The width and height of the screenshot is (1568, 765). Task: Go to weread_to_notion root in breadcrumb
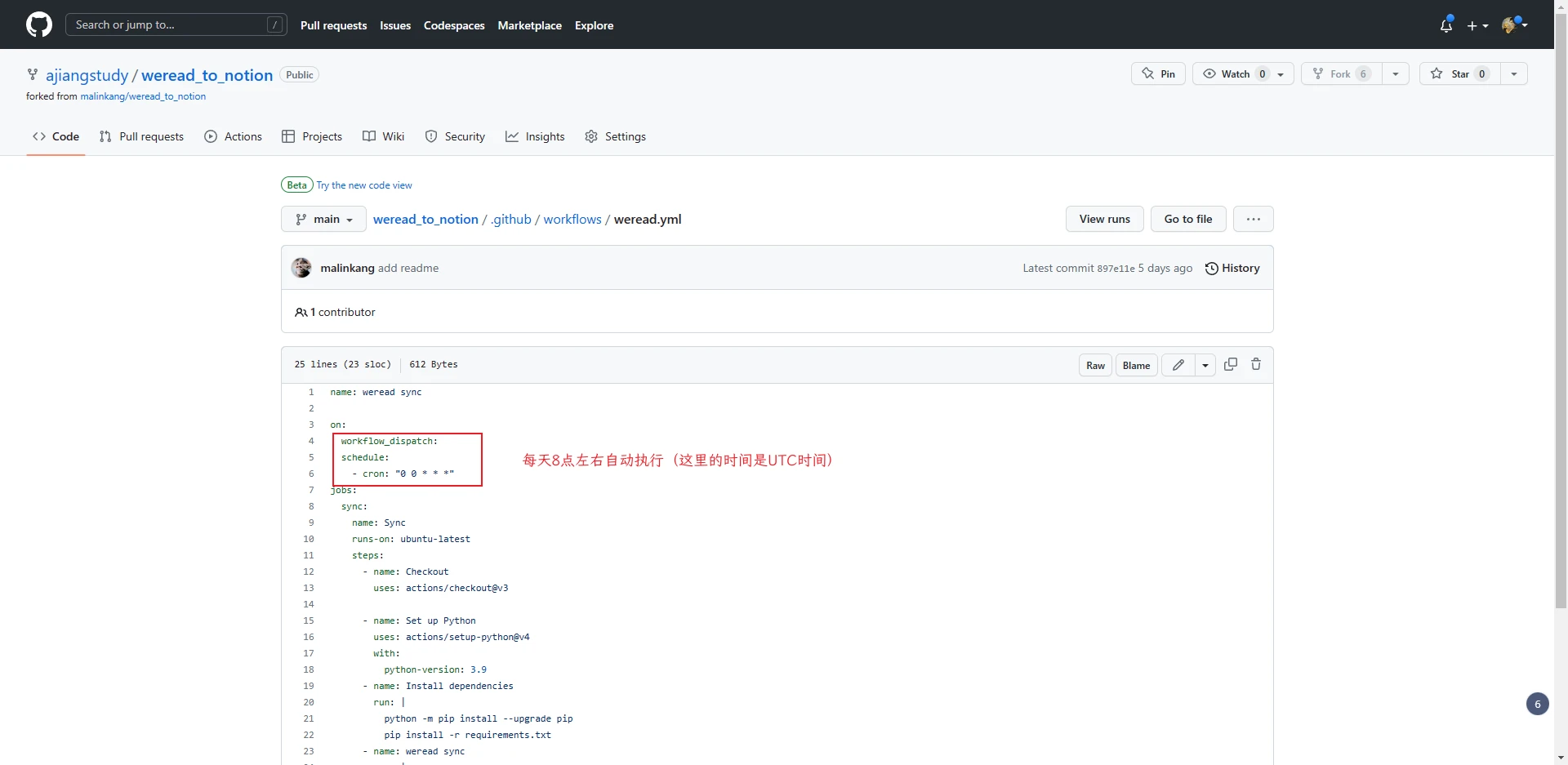tap(425, 219)
